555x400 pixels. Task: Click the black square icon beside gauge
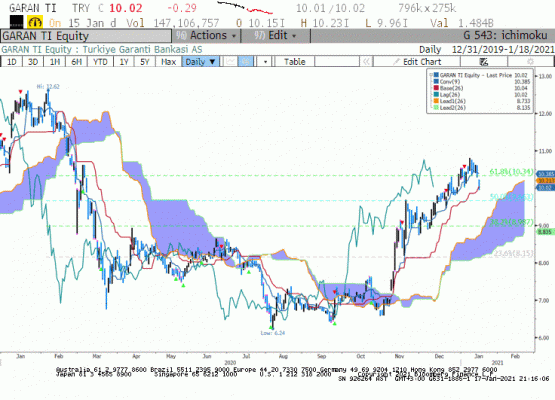[x=16, y=22]
